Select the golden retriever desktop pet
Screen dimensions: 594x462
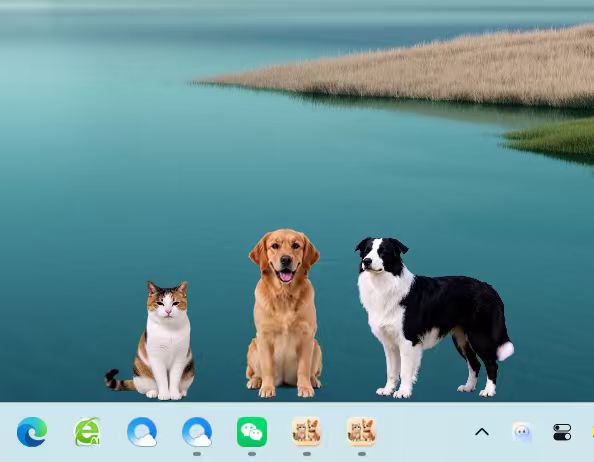[x=284, y=313]
